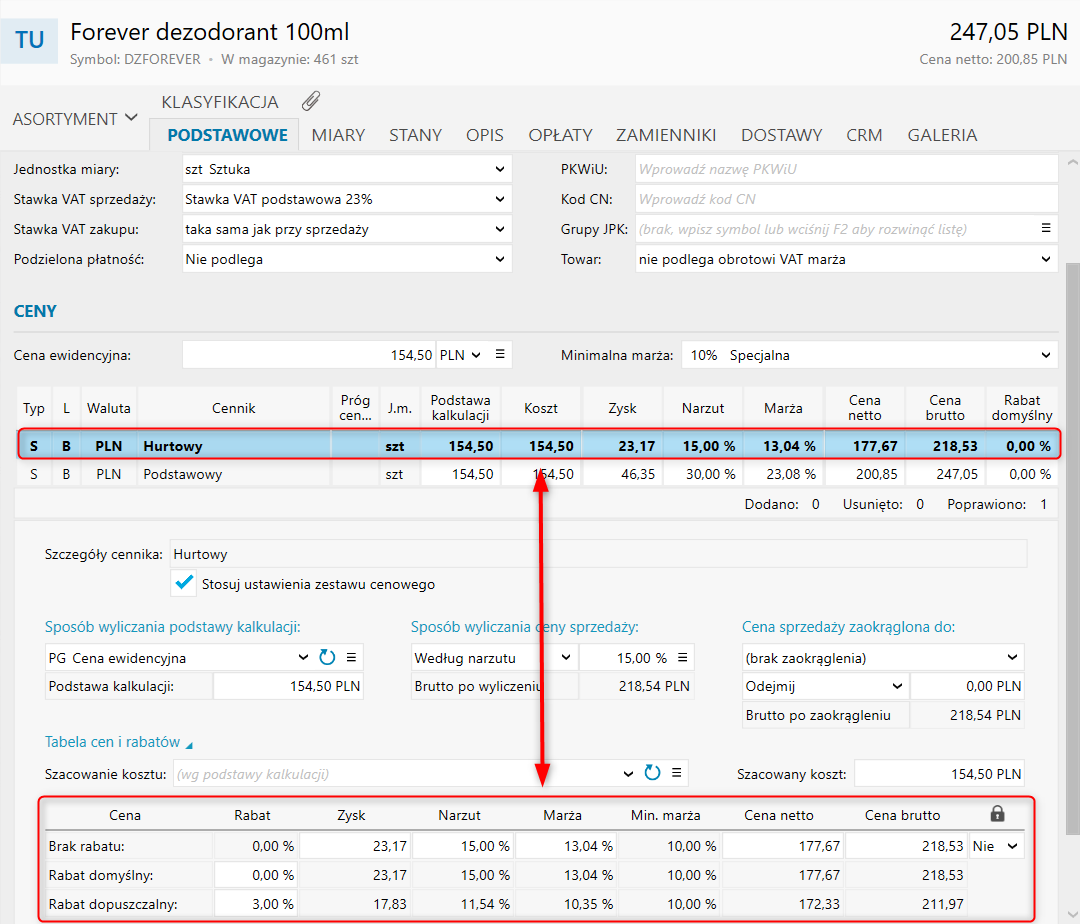Click Rabat domyślny 0,00 % rabat field
Viewport: 1080px width, 924px height.
click(x=256, y=874)
